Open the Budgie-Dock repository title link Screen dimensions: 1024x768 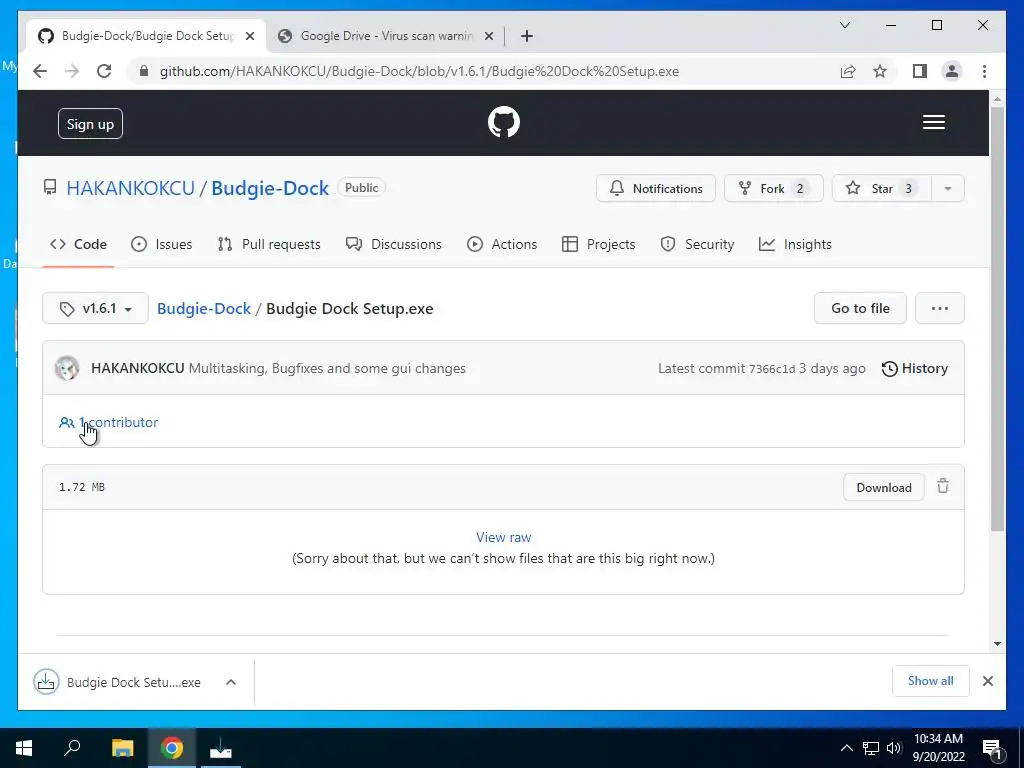click(x=270, y=188)
